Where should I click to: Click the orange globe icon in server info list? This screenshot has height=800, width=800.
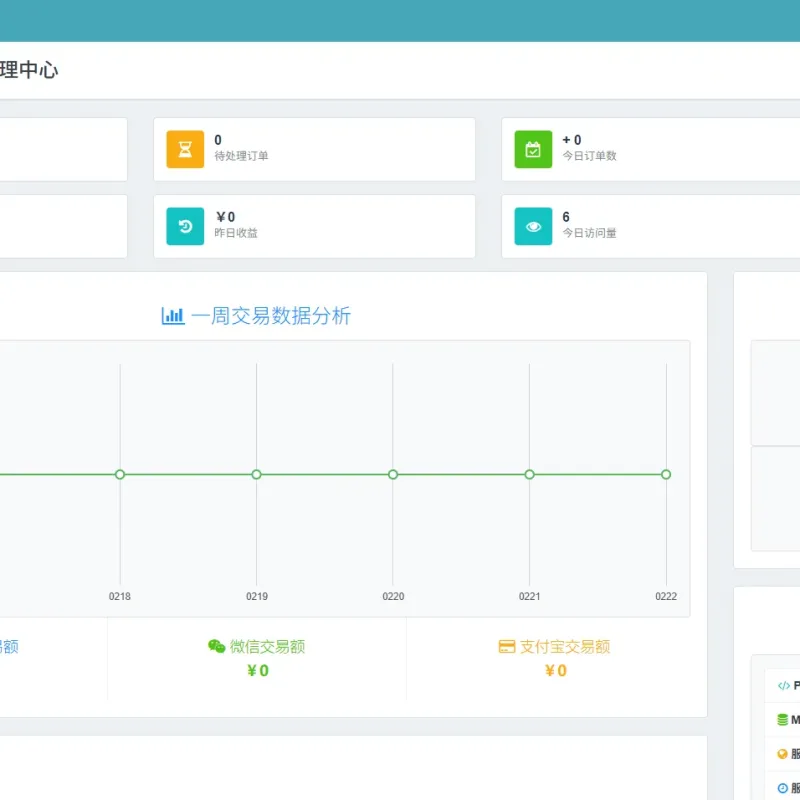[782, 754]
